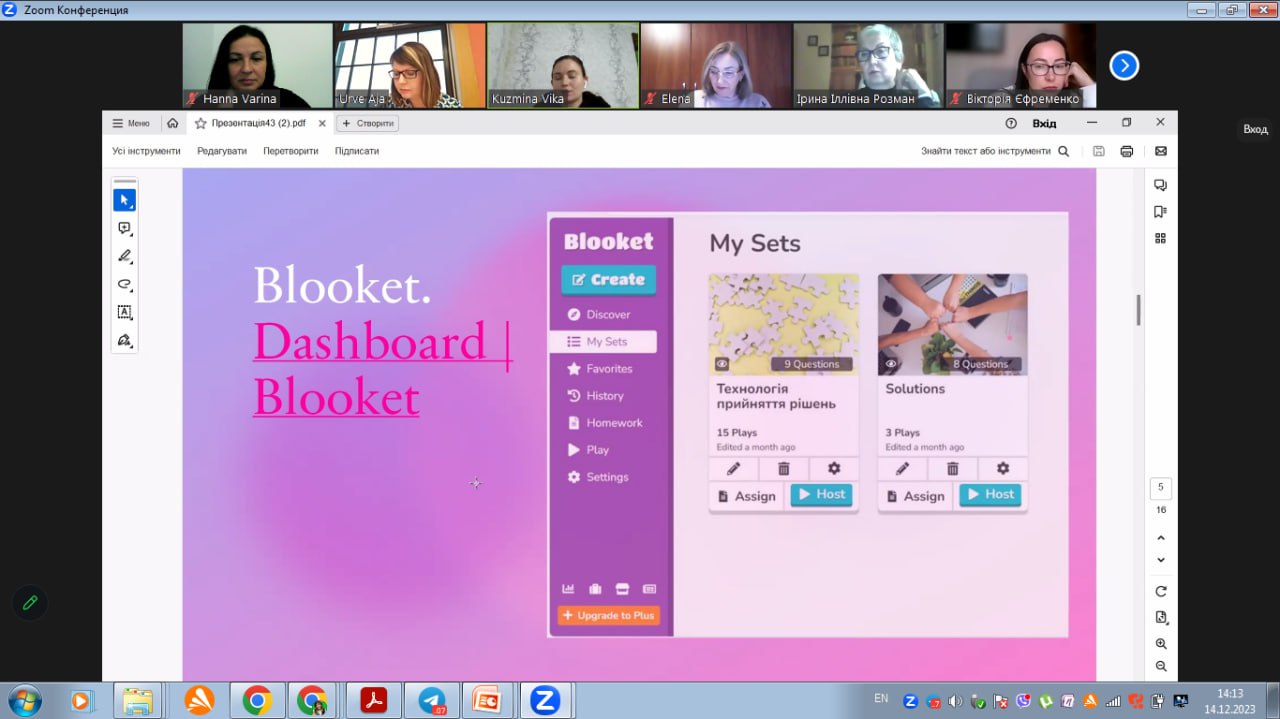Show page thumbnails grid panel

tap(1160, 238)
